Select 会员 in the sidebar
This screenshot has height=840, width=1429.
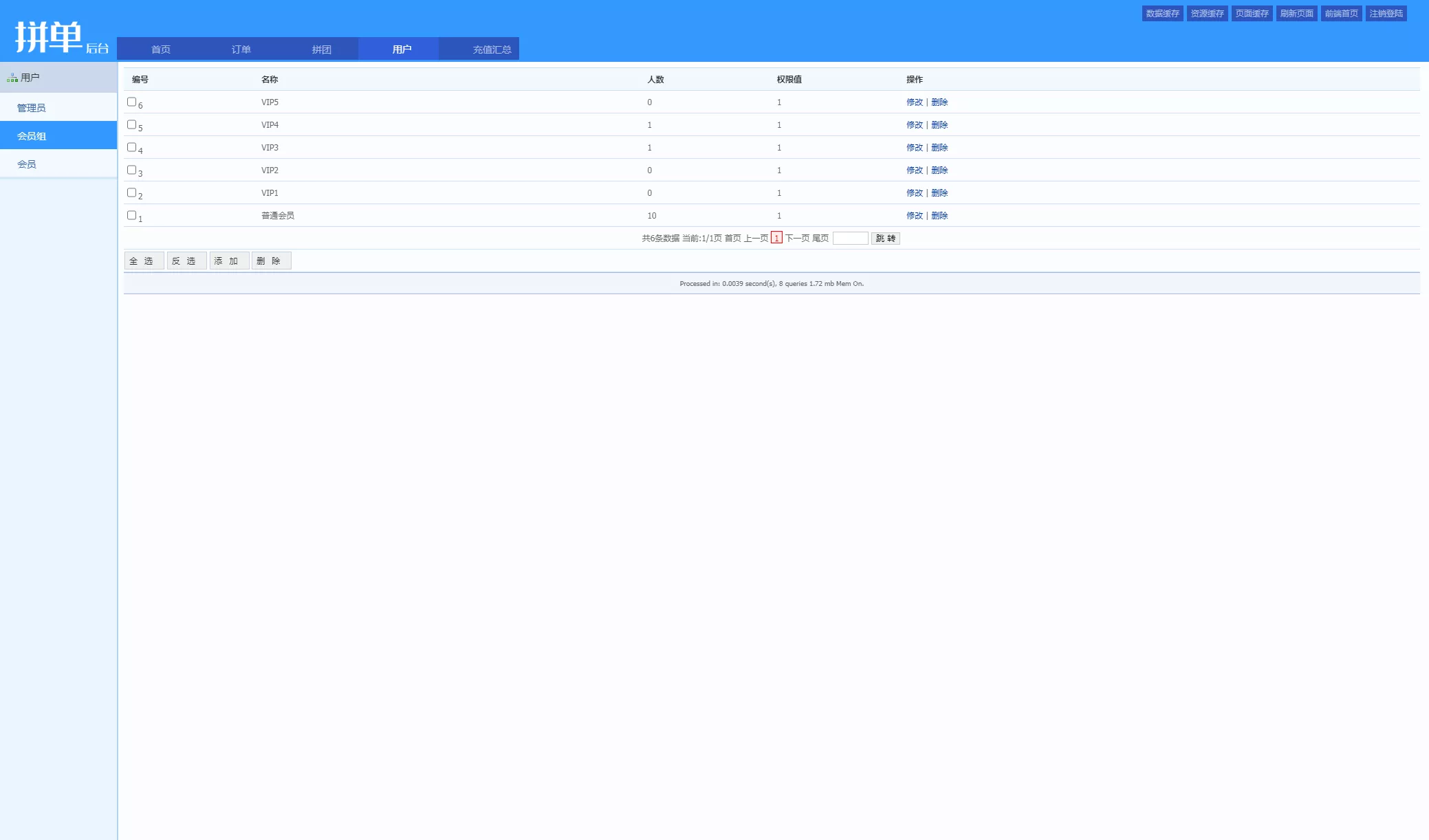27,164
